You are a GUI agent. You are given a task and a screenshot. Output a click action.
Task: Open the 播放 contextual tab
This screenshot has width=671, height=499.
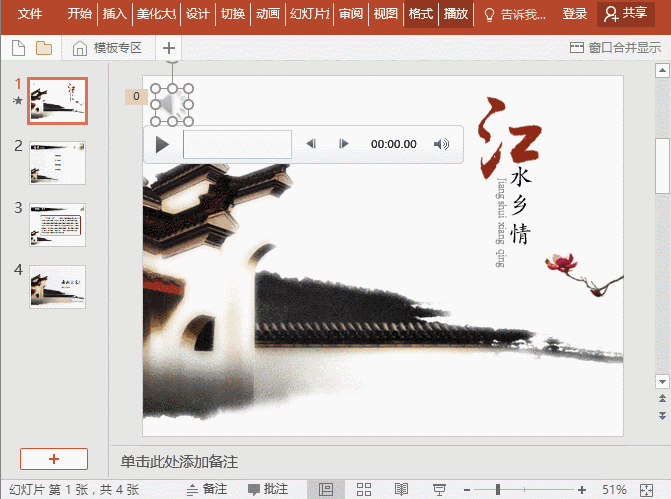[456, 14]
